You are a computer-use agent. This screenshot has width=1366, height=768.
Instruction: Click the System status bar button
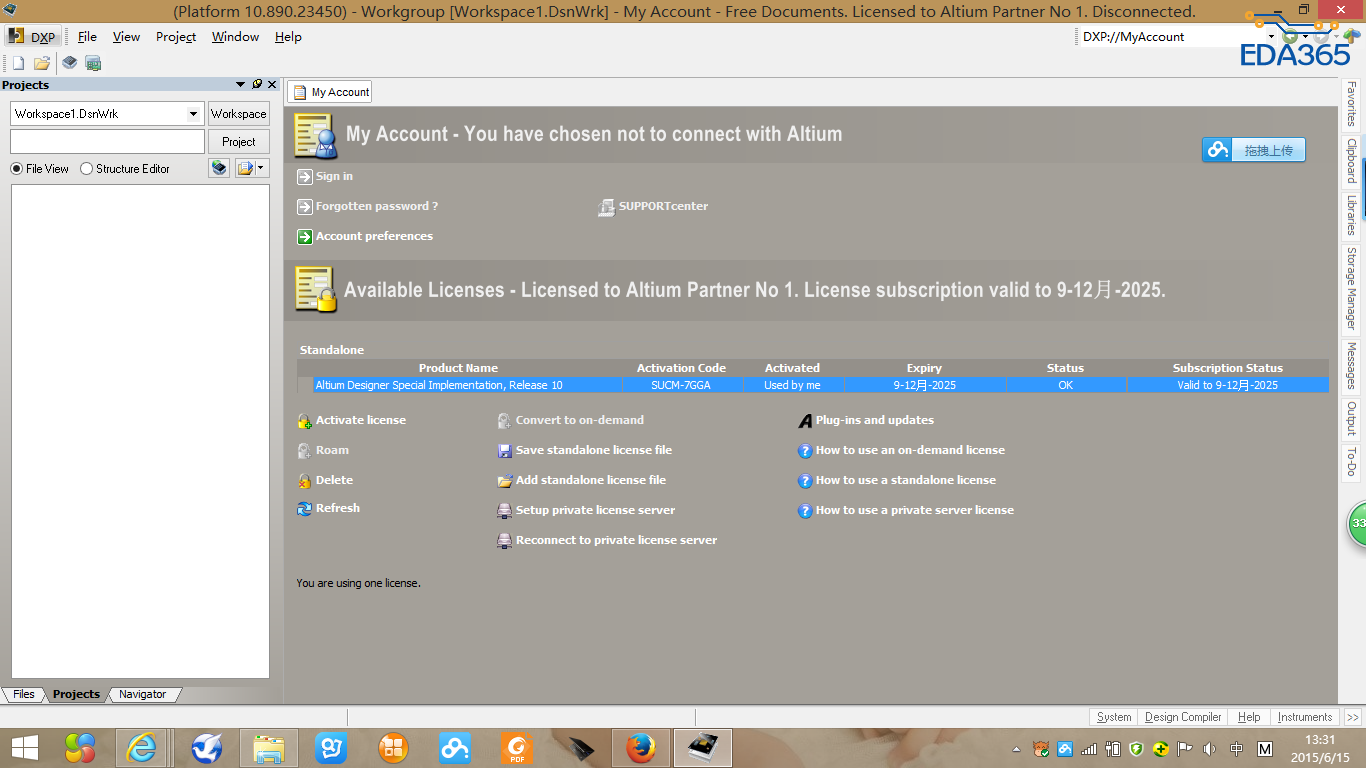coord(1114,717)
